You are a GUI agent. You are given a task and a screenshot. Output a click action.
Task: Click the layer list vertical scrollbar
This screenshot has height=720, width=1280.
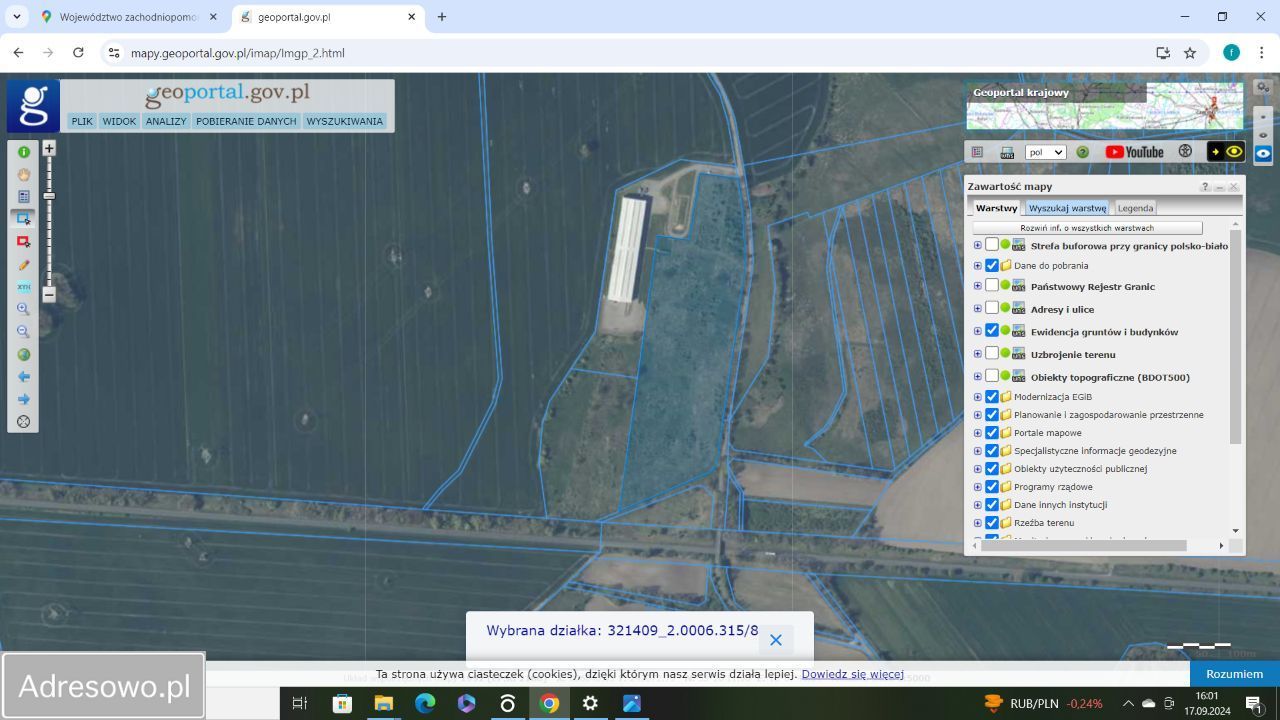tap(1236, 335)
